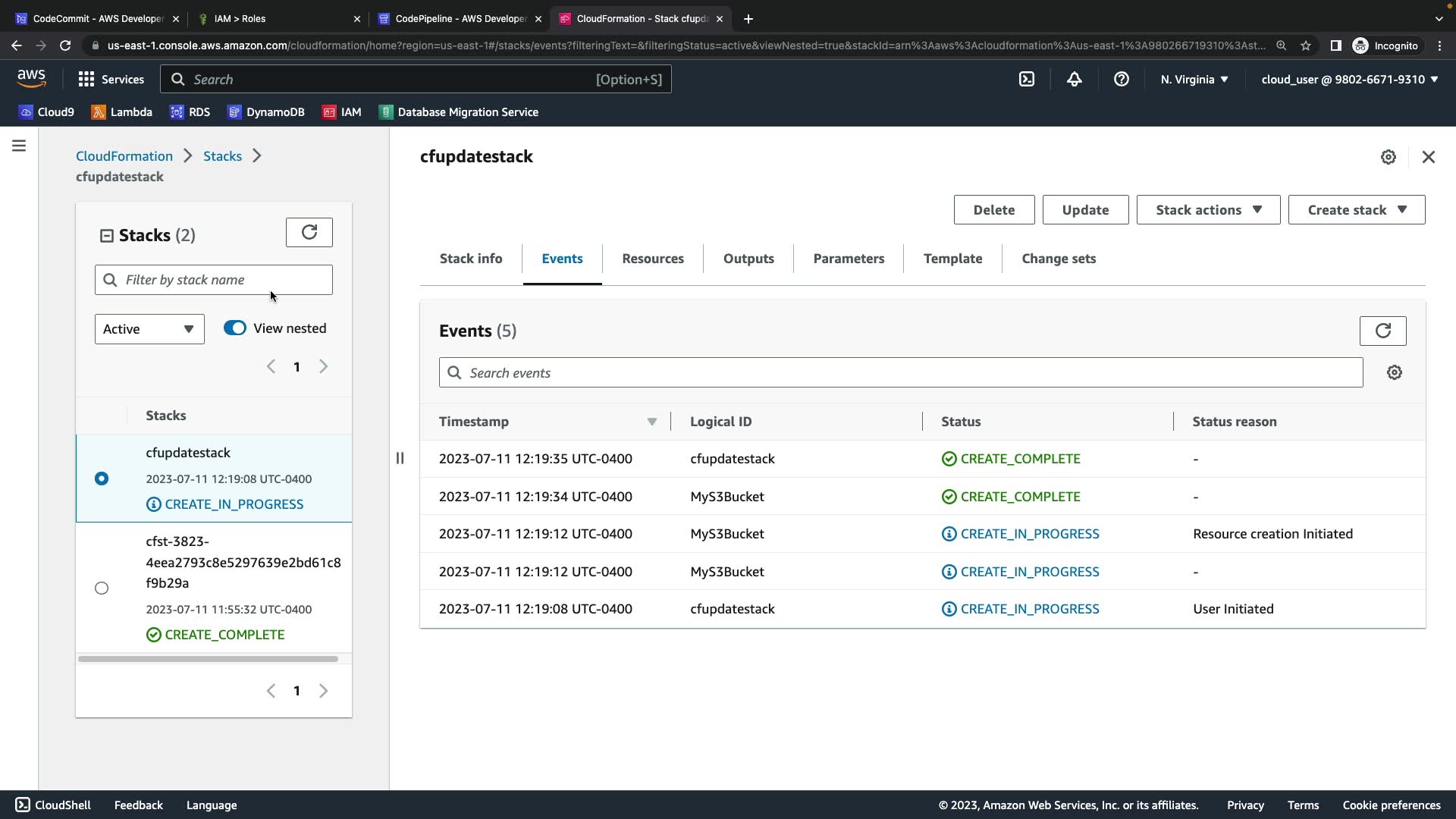Open the N. Virginia region selector
1456x819 pixels.
pyautogui.click(x=1194, y=79)
